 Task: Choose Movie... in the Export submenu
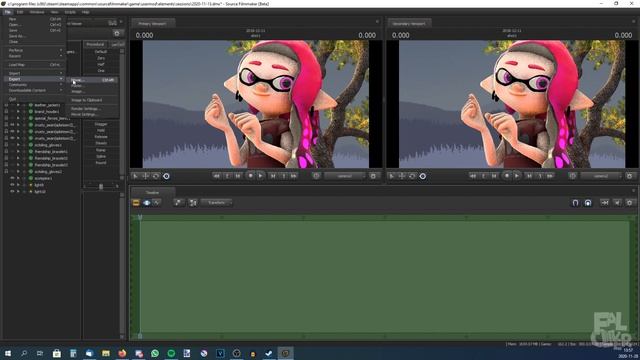tap(93, 80)
